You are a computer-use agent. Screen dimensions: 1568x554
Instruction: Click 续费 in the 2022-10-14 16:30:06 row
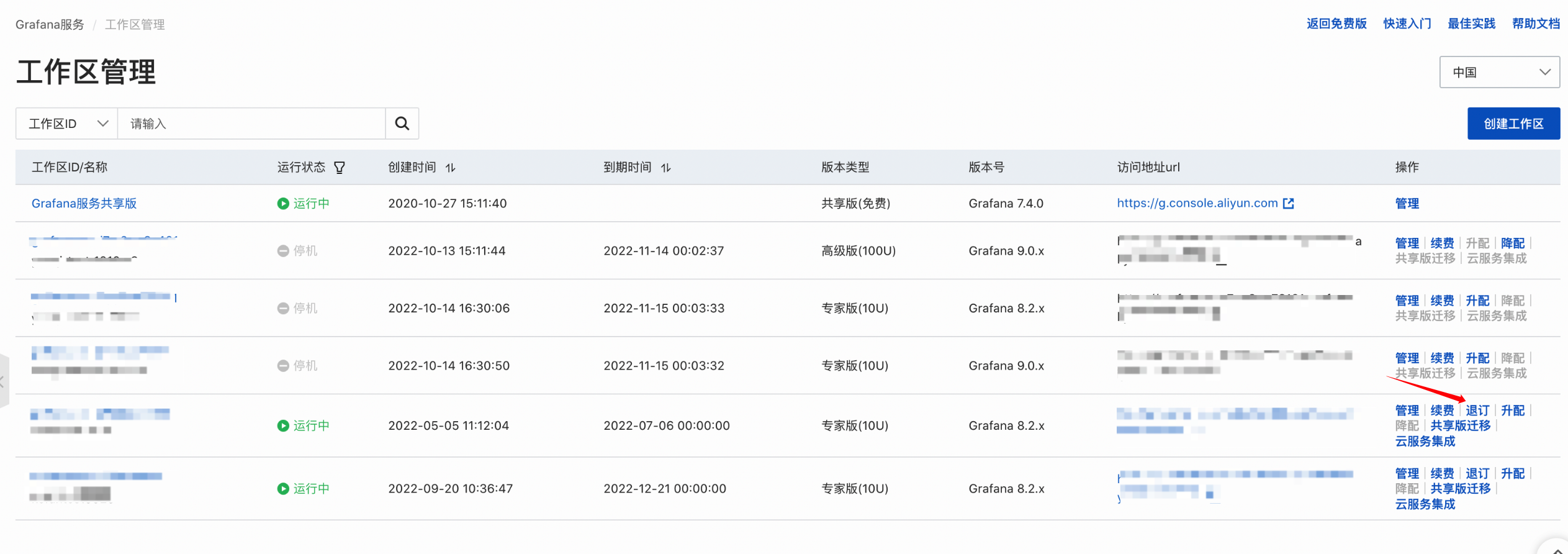coord(1443,301)
